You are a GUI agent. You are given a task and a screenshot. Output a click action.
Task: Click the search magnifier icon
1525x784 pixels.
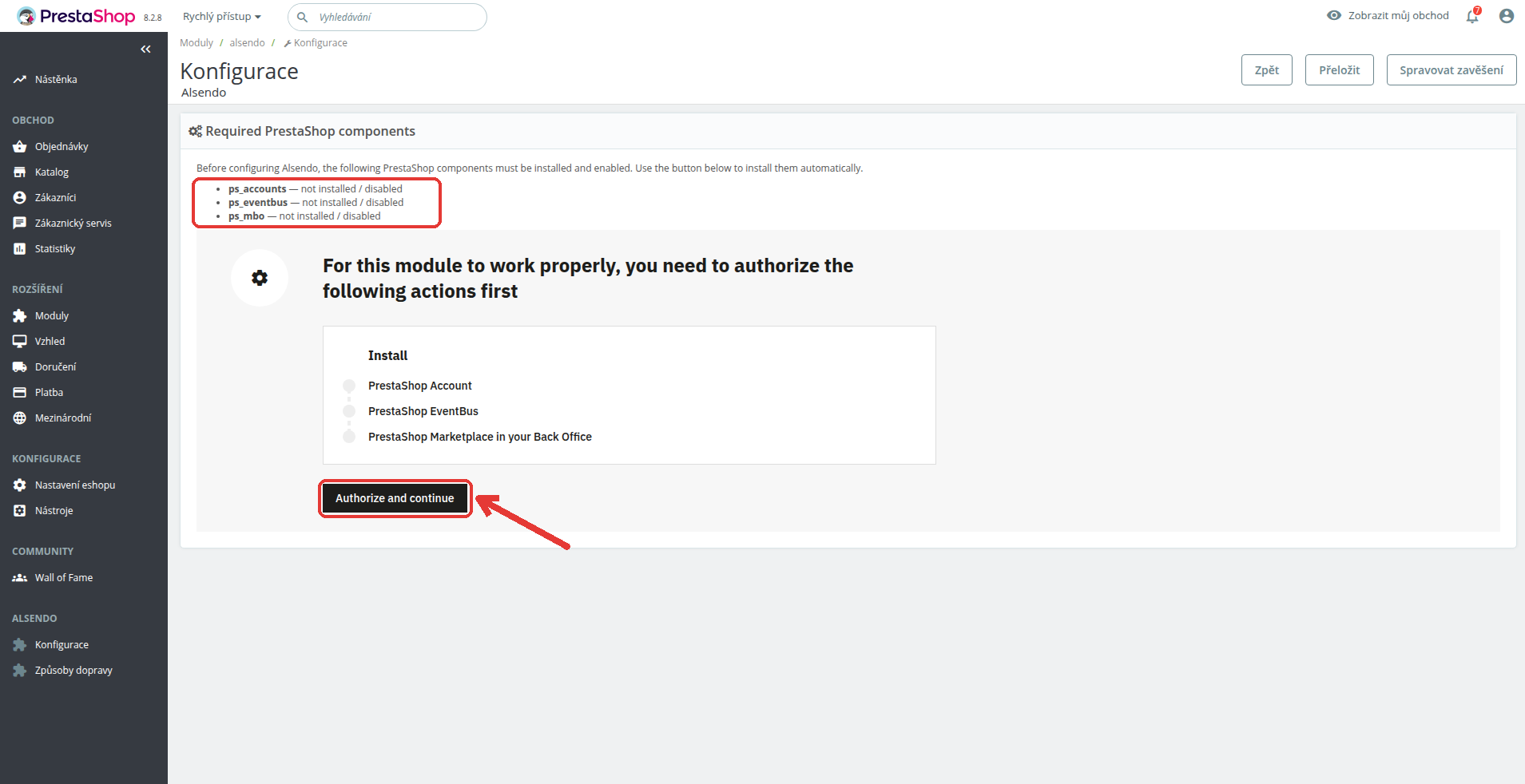(303, 17)
